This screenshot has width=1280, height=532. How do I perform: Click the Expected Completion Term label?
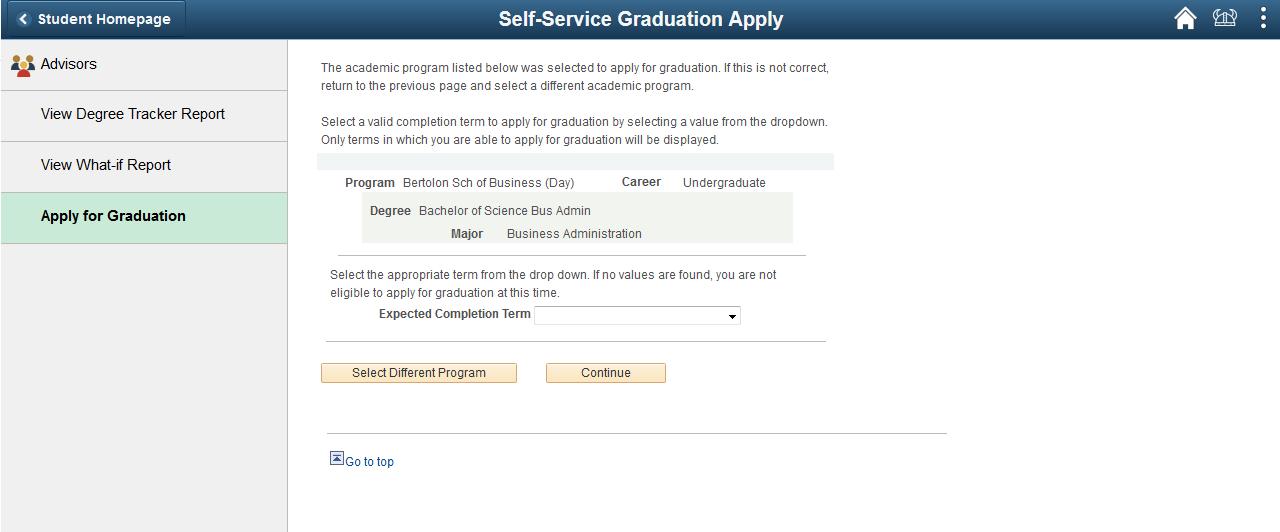pyautogui.click(x=455, y=314)
